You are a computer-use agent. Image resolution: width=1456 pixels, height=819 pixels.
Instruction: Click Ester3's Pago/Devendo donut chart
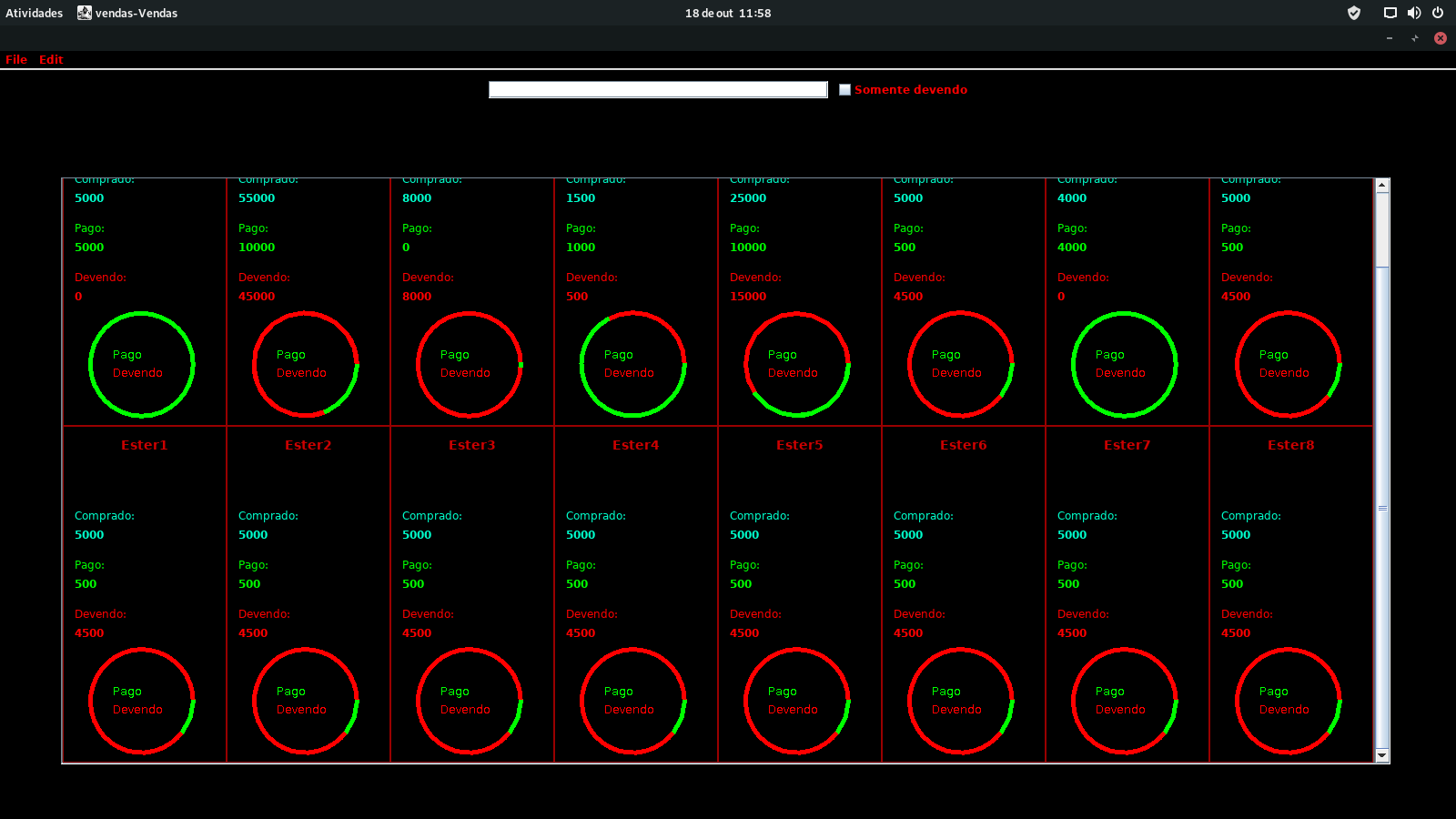tap(470, 701)
